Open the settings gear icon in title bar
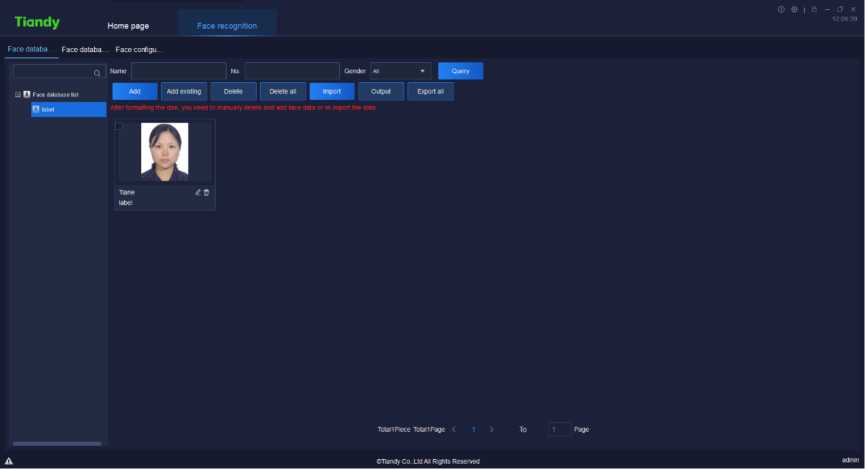 coord(794,10)
